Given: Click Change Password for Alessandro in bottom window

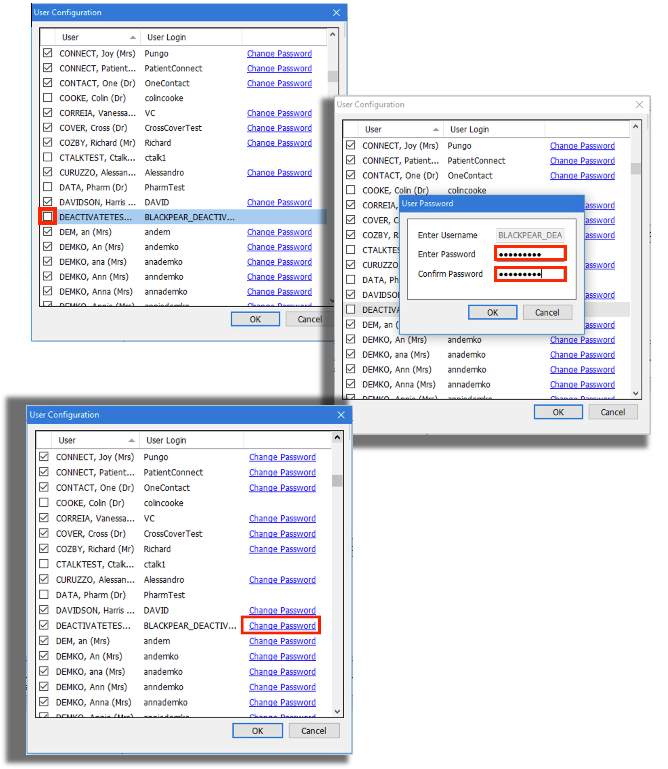Looking at the screenshot, I should click(x=282, y=580).
